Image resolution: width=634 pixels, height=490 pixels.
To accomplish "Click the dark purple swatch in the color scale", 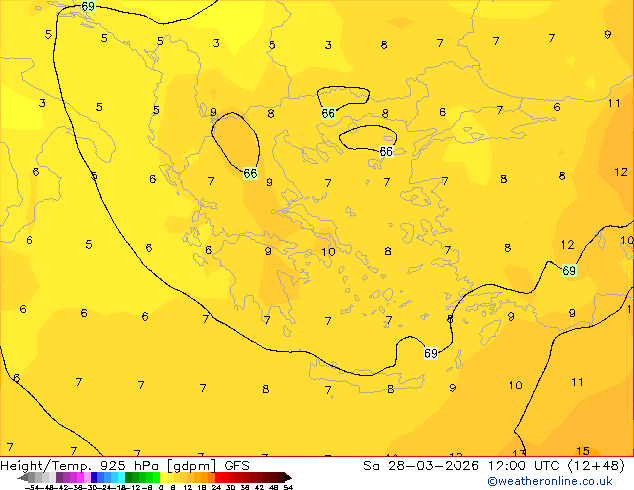I will pos(59,478).
